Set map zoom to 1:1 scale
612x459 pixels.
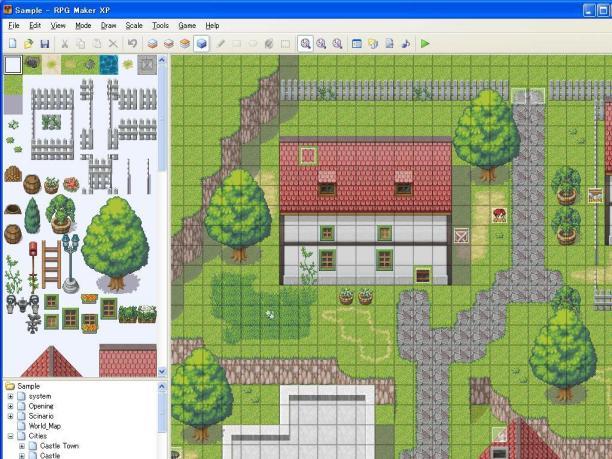point(305,44)
